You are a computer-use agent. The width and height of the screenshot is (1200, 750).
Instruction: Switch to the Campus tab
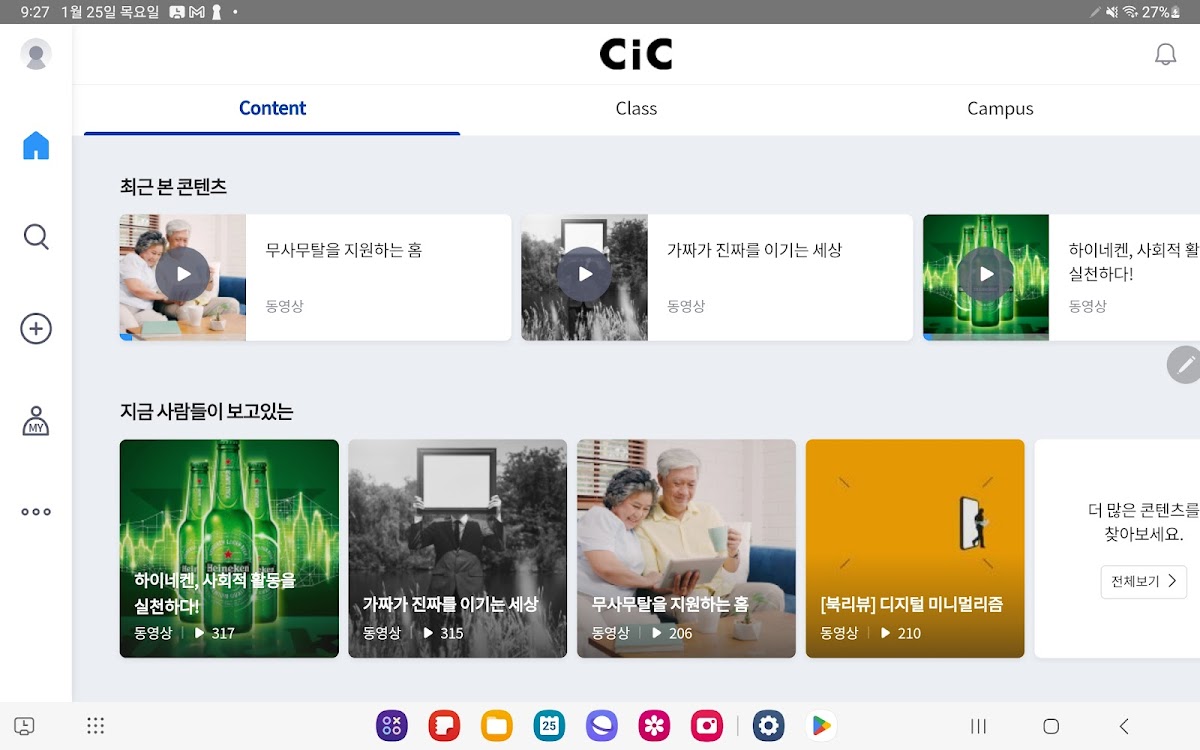(x=1000, y=109)
